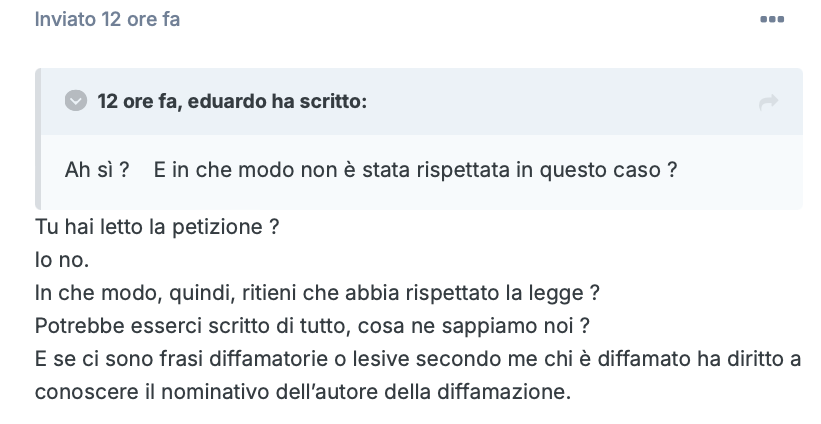
Task: Open the 'Inviato 12 ore fa' timestamp link
Action: pos(107,19)
